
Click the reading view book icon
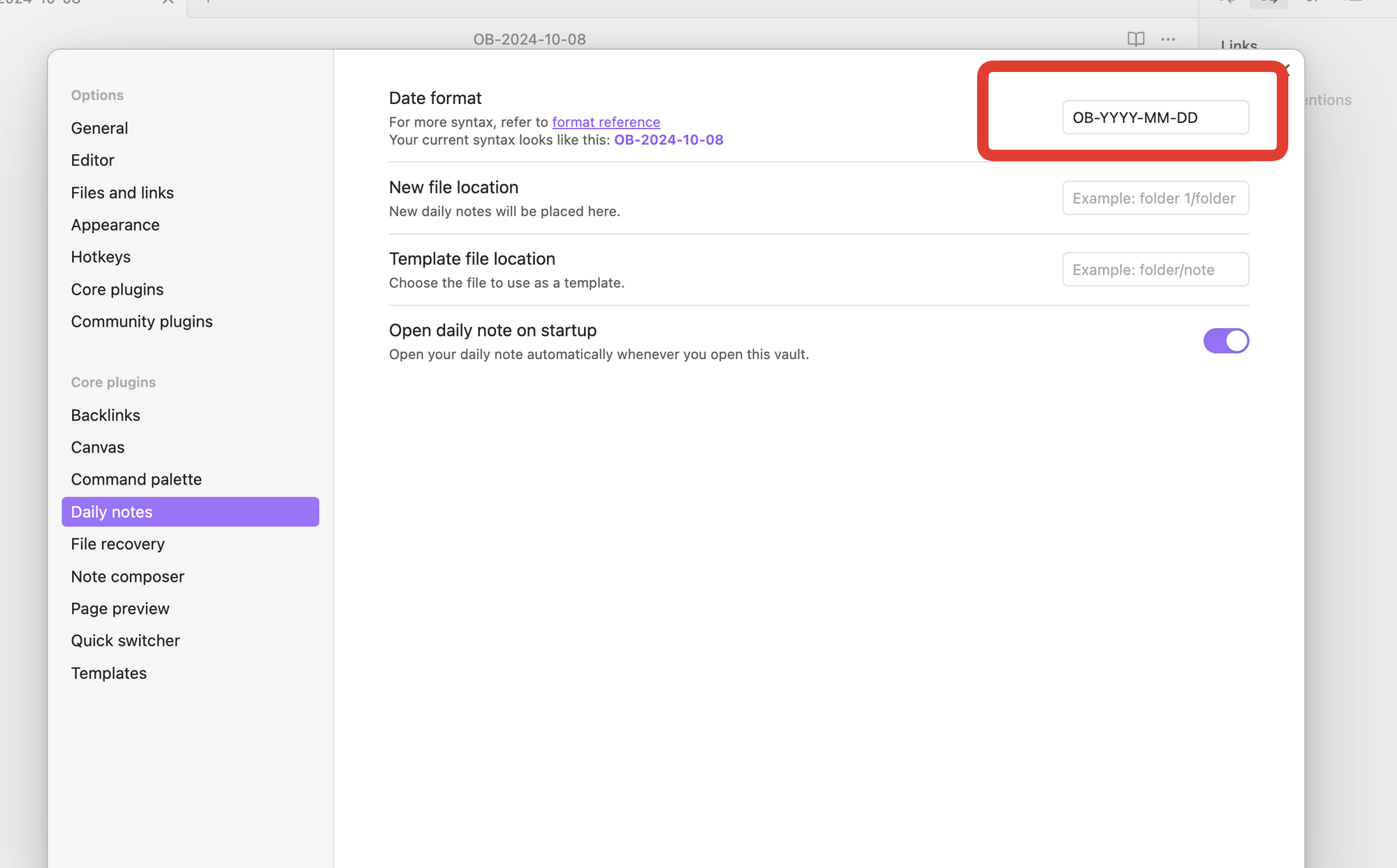click(1136, 39)
